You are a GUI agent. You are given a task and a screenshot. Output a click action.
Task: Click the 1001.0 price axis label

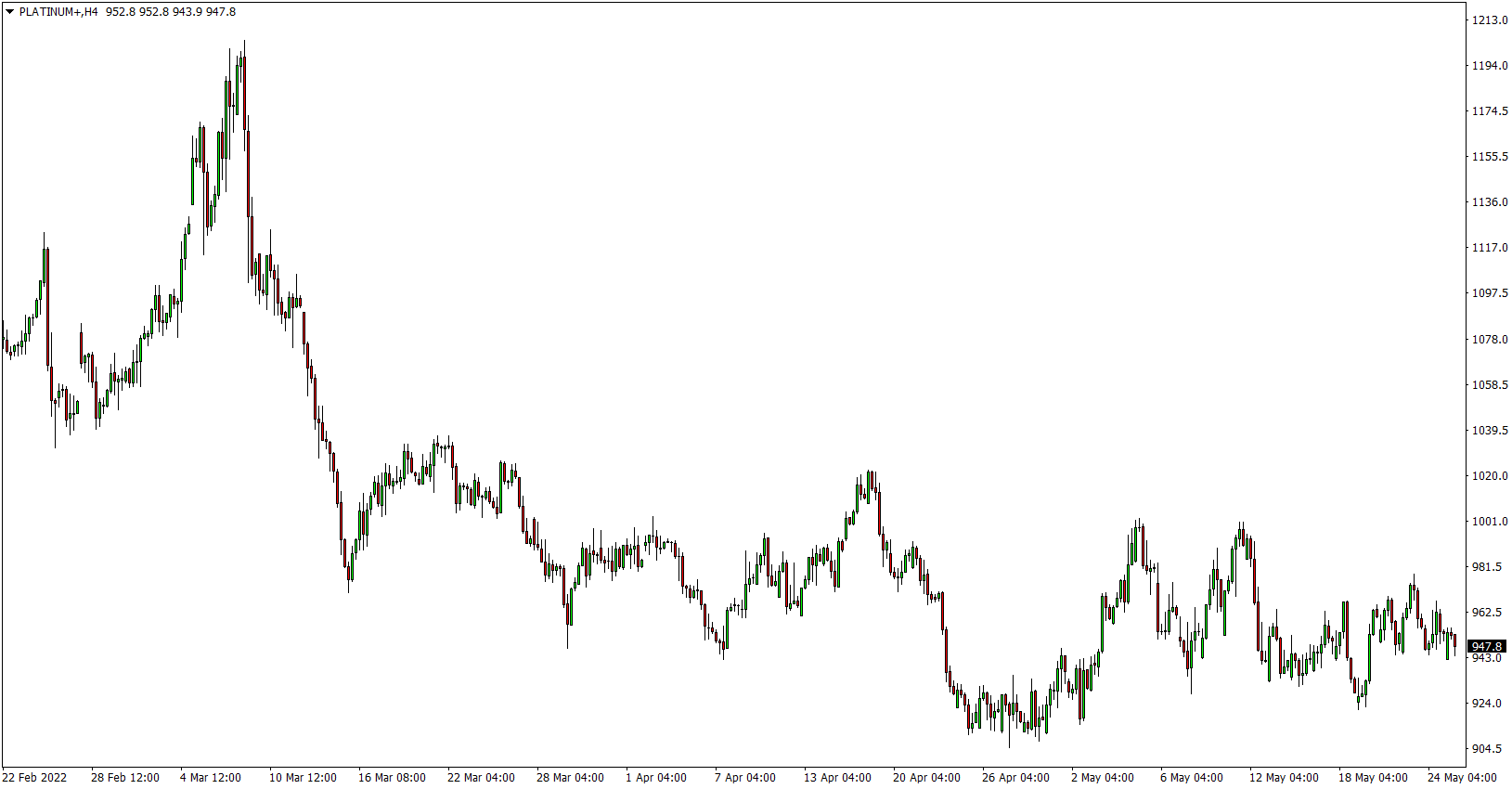click(1490, 522)
